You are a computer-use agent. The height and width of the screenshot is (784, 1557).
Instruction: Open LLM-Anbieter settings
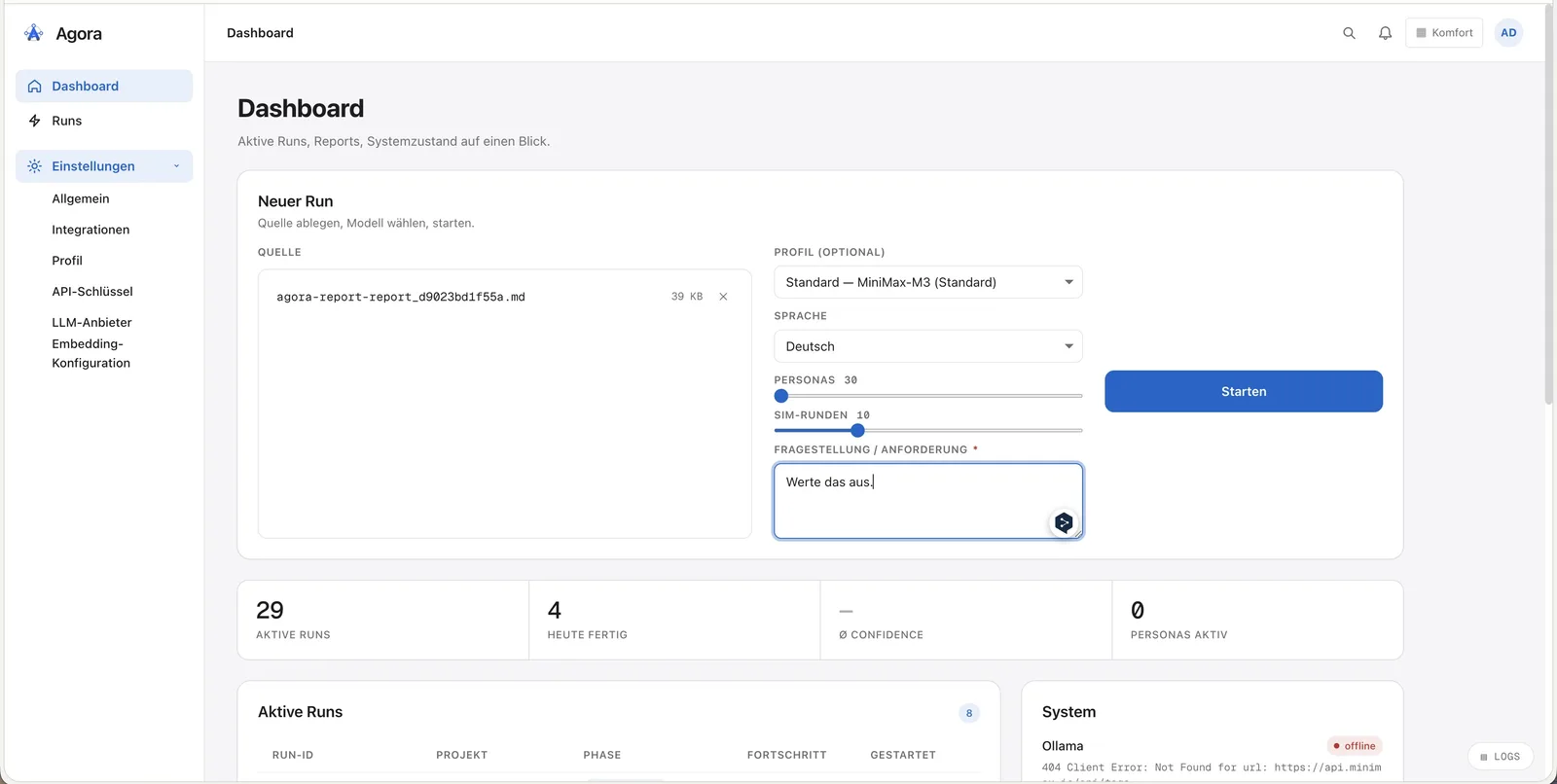[x=91, y=322]
